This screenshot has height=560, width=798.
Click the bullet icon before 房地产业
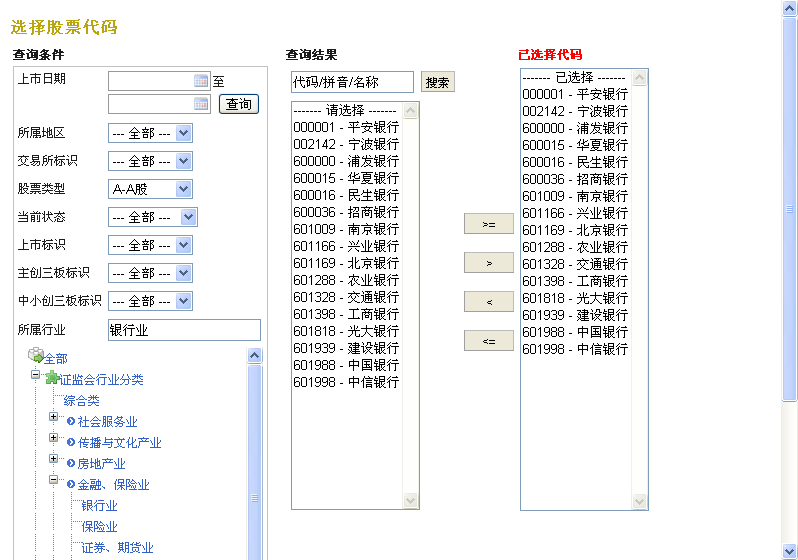pos(71,463)
